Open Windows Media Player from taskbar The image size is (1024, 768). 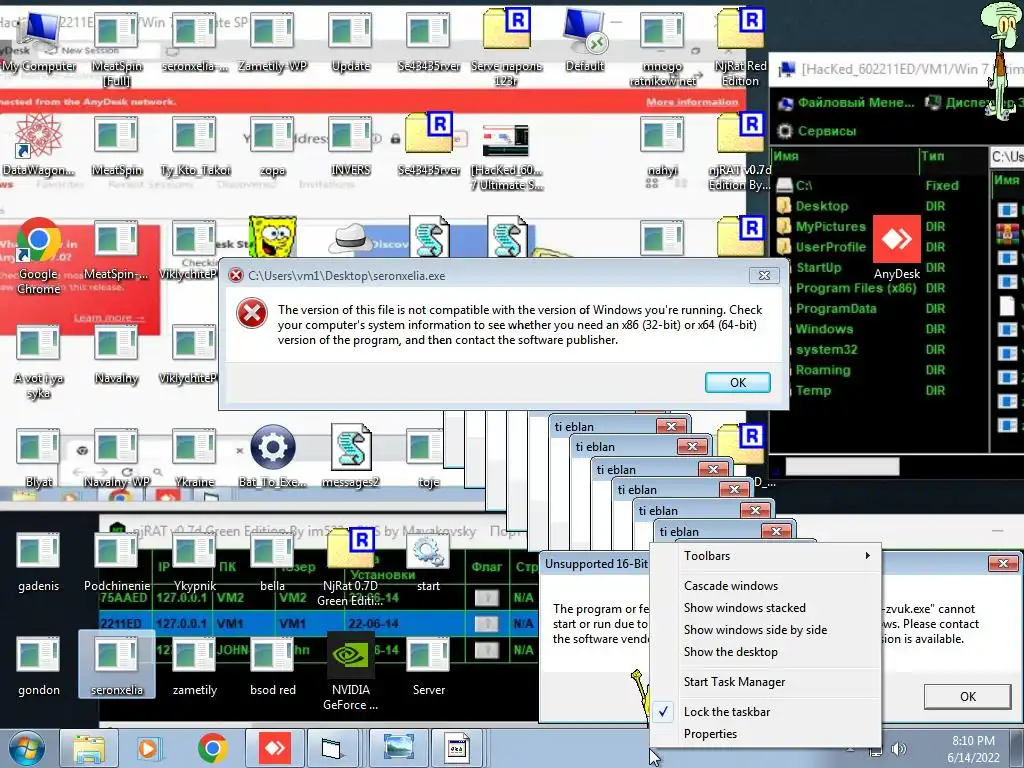pyautogui.click(x=149, y=748)
